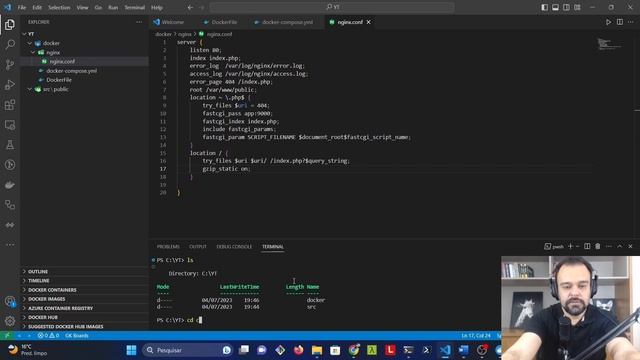
Task: Toggle the secondary side bar layout
Action: pos(567,7)
